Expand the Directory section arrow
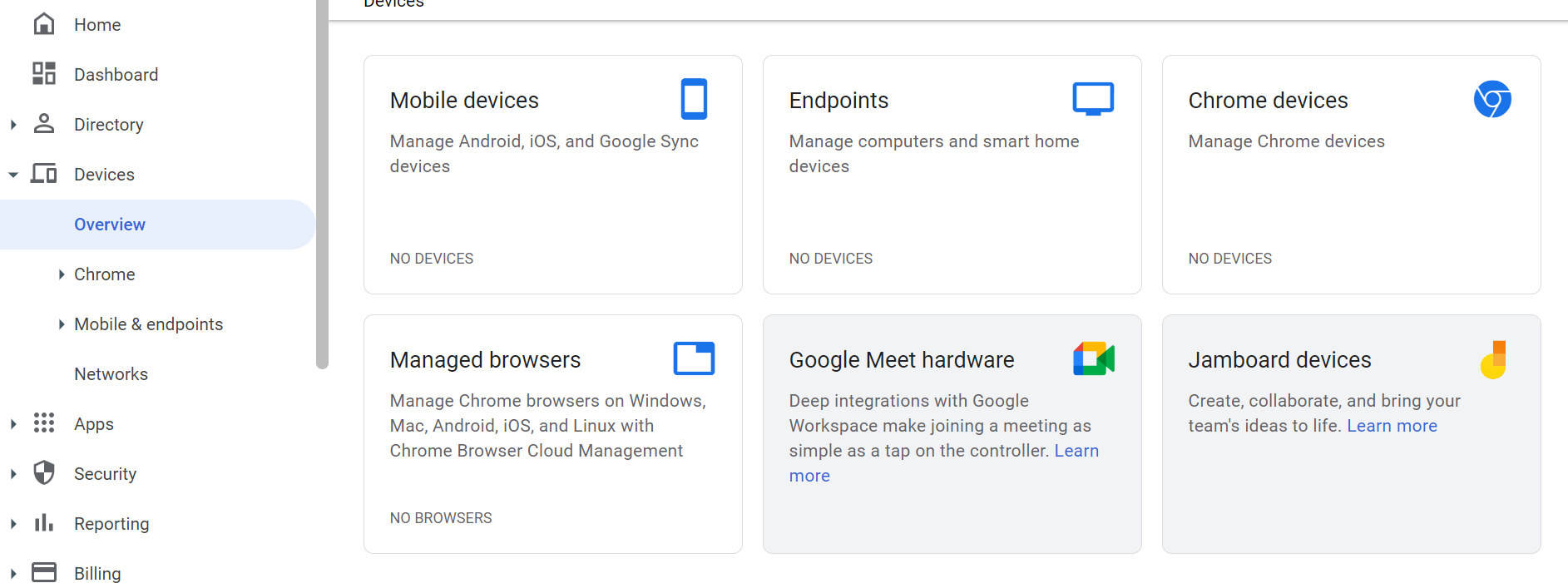This screenshot has width=1568, height=583. 13,125
